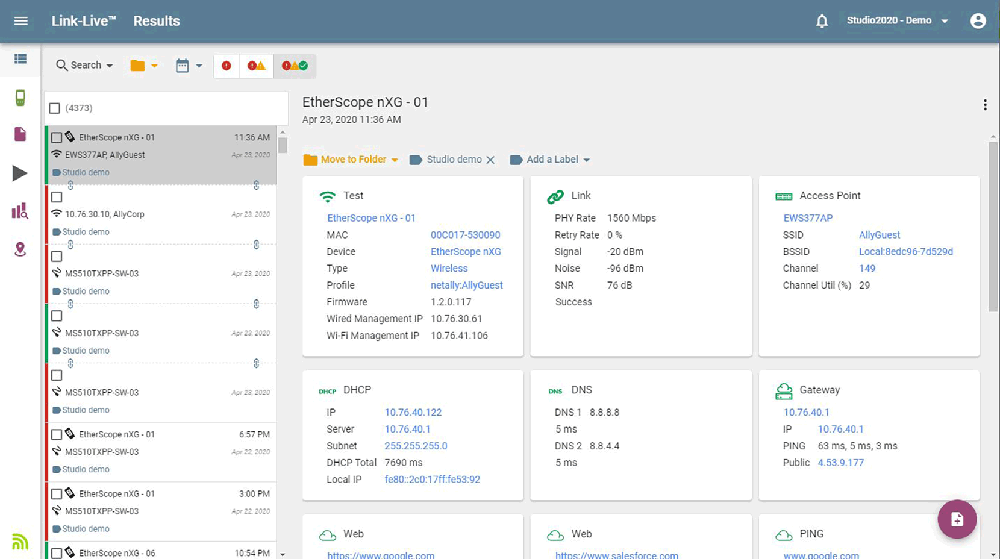
Task: Open the channel 149 link
Action: (x=867, y=268)
